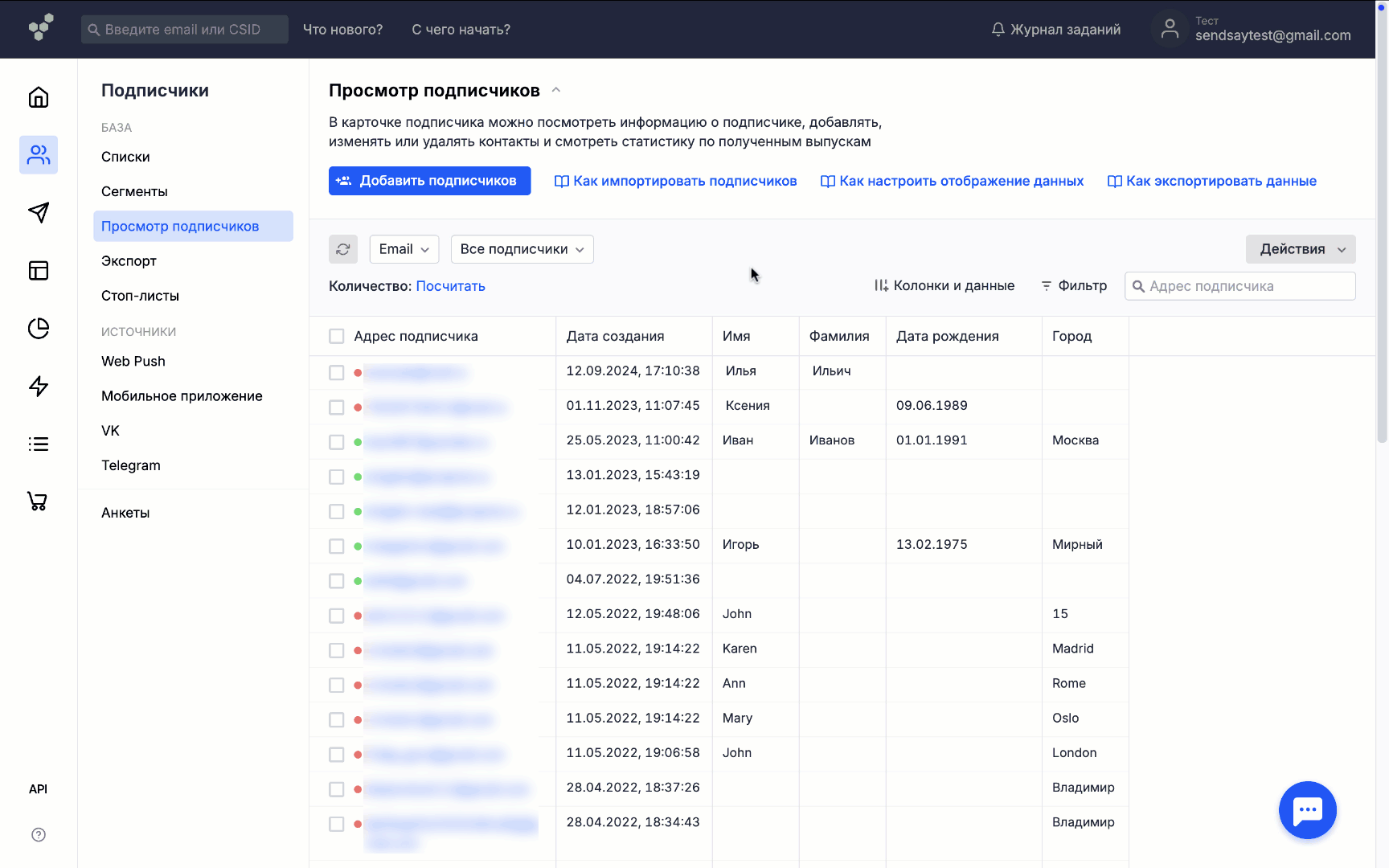Open the Email channel dropdown
Image resolution: width=1389 pixels, height=868 pixels.
(x=404, y=249)
